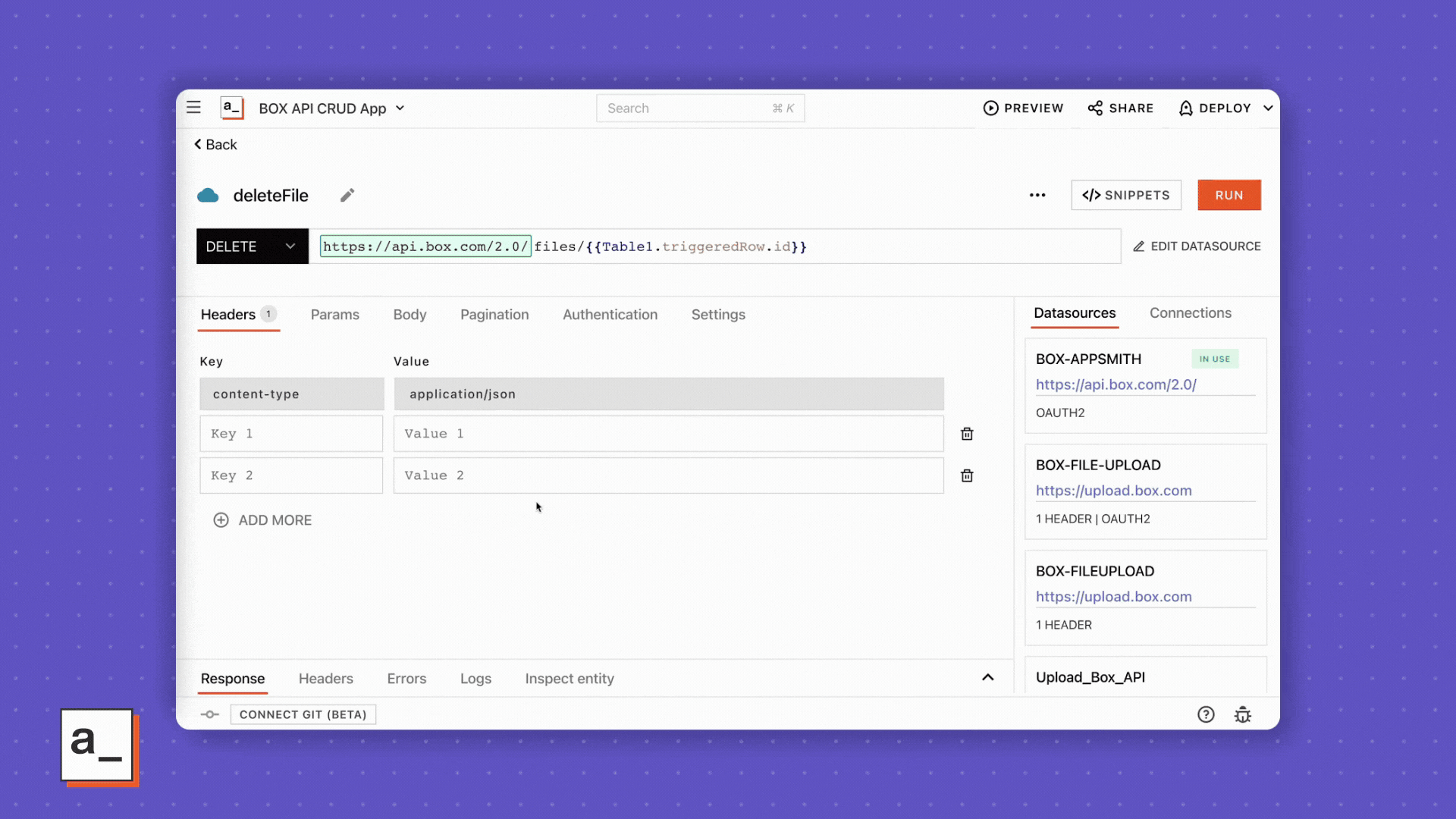This screenshot has height=819, width=1456.
Task: Click the Appsmith logo in header
Action: [232, 108]
